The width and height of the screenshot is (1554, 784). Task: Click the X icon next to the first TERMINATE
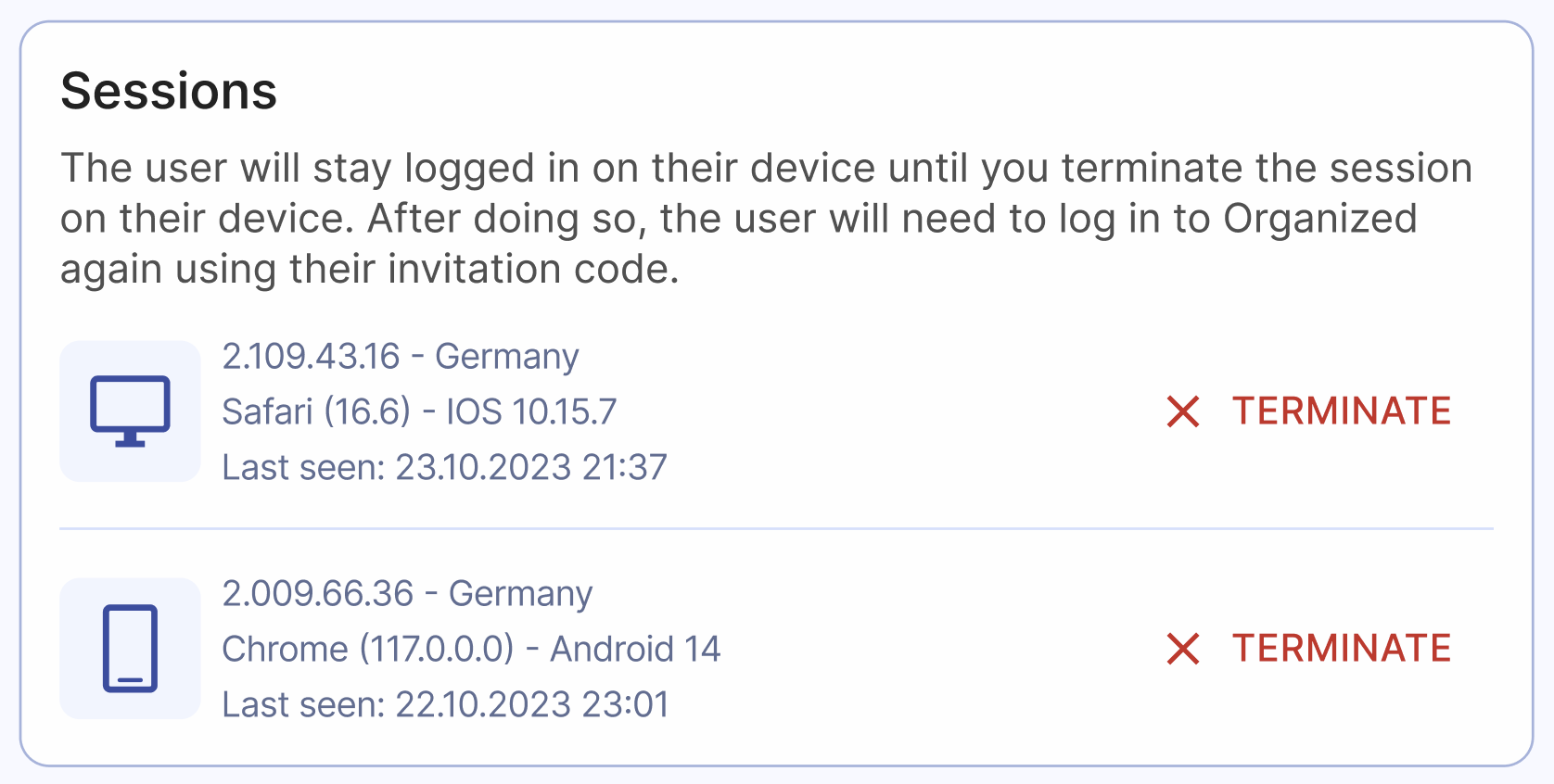pos(1184,411)
